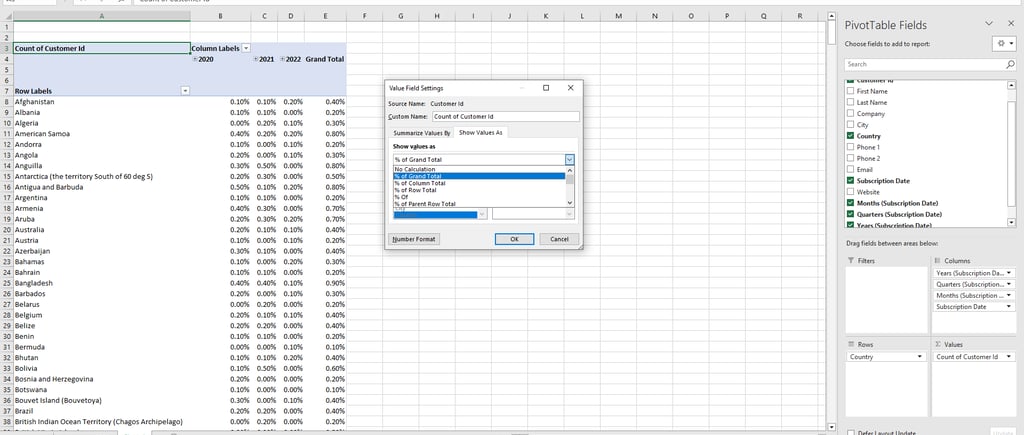Viewport: 1024px width, 435px height.
Task: Open Count of Customer Id values dropdown
Action: click(x=1010, y=357)
